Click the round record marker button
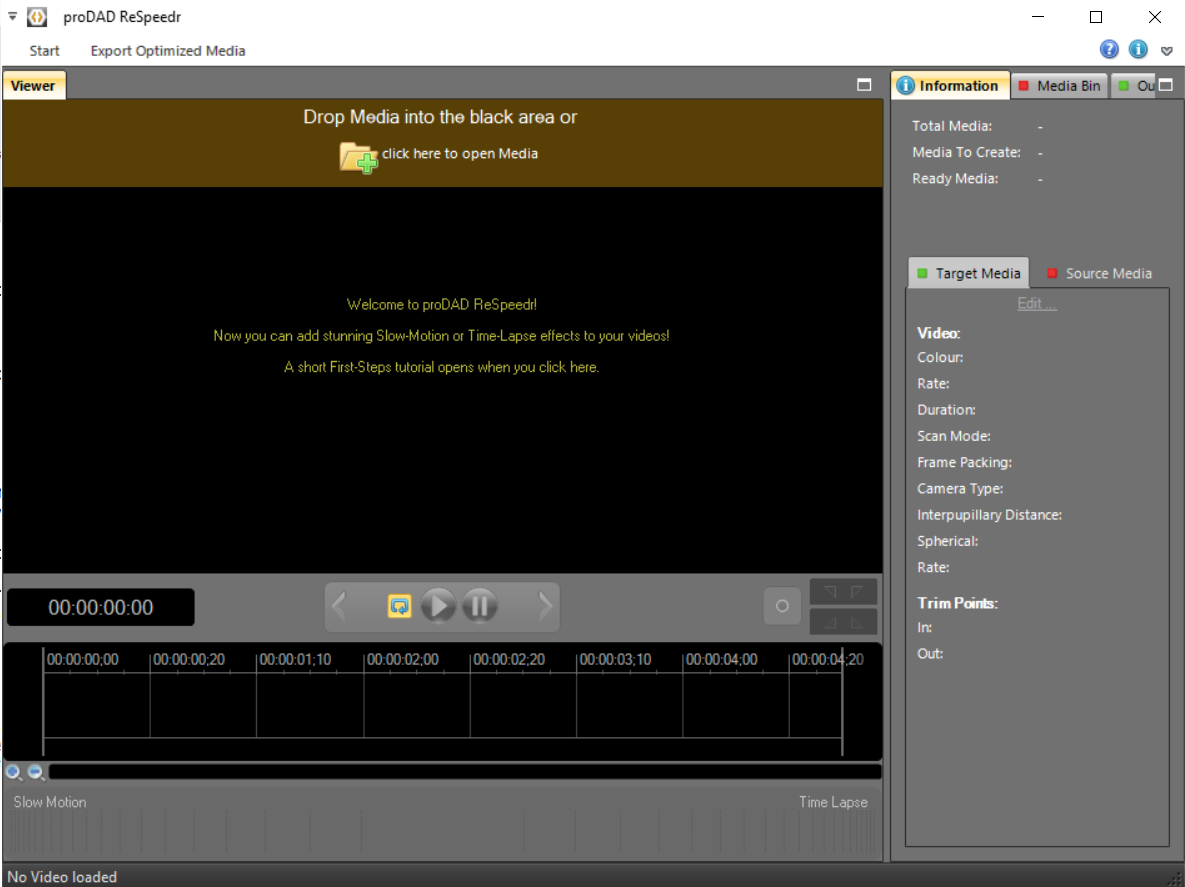This screenshot has height=887, width=1185. point(782,606)
